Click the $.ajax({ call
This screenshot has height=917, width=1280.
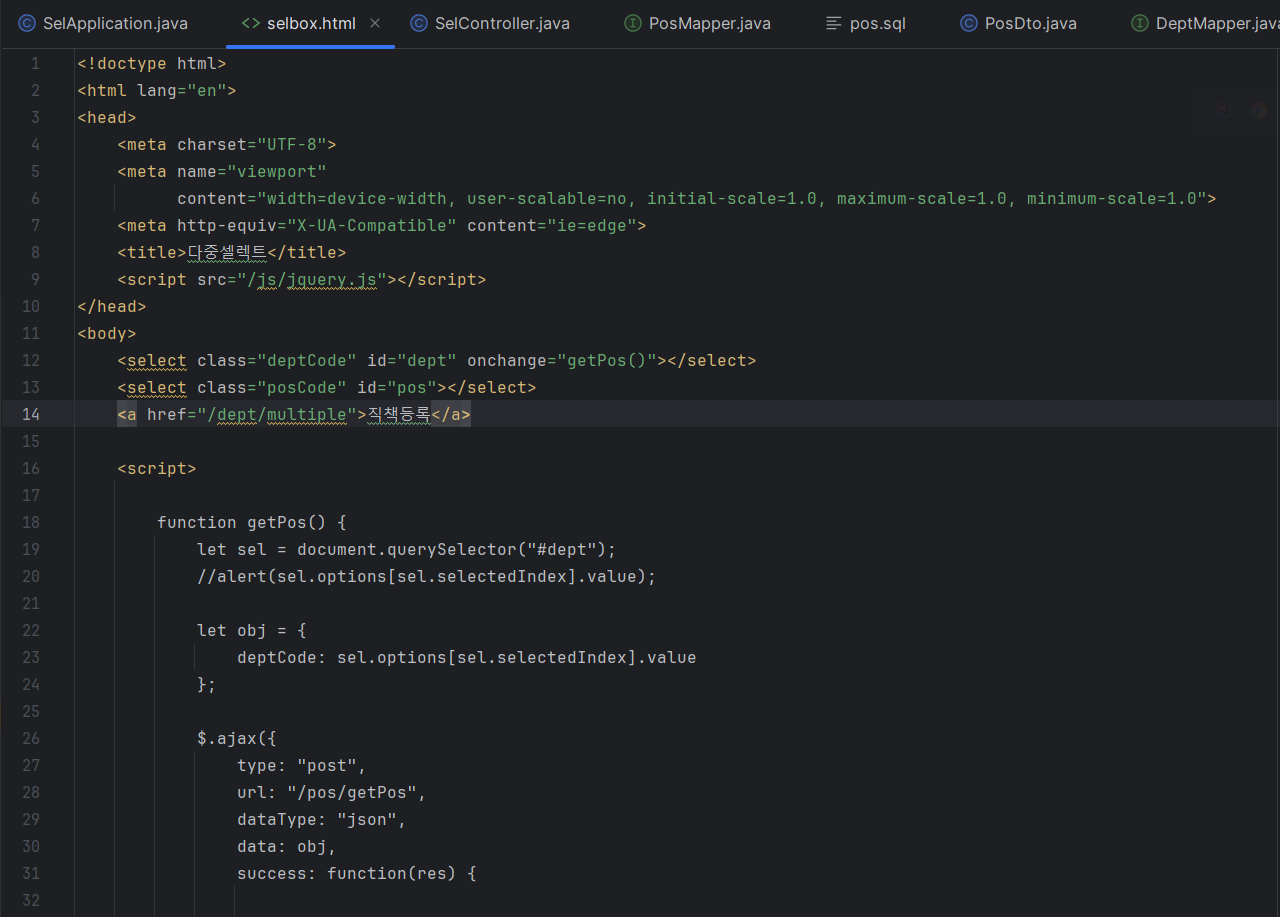pos(237,738)
